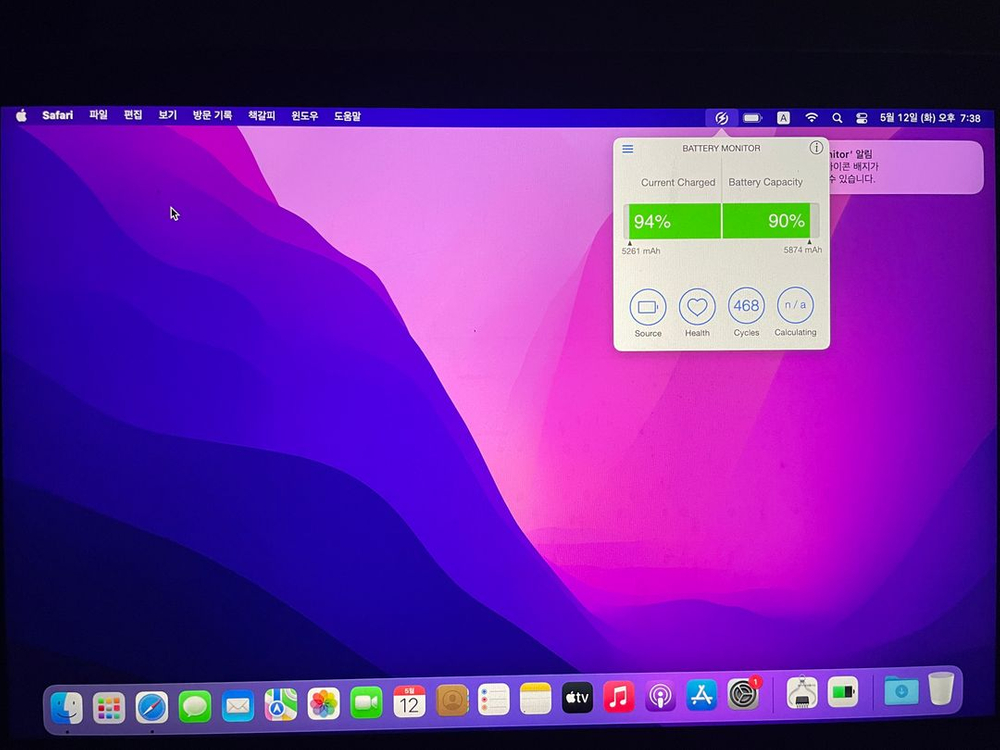Viewport: 1000px width, 750px height.
Task: Open Launchpad from the Dock
Action: pyautogui.click(x=109, y=707)
